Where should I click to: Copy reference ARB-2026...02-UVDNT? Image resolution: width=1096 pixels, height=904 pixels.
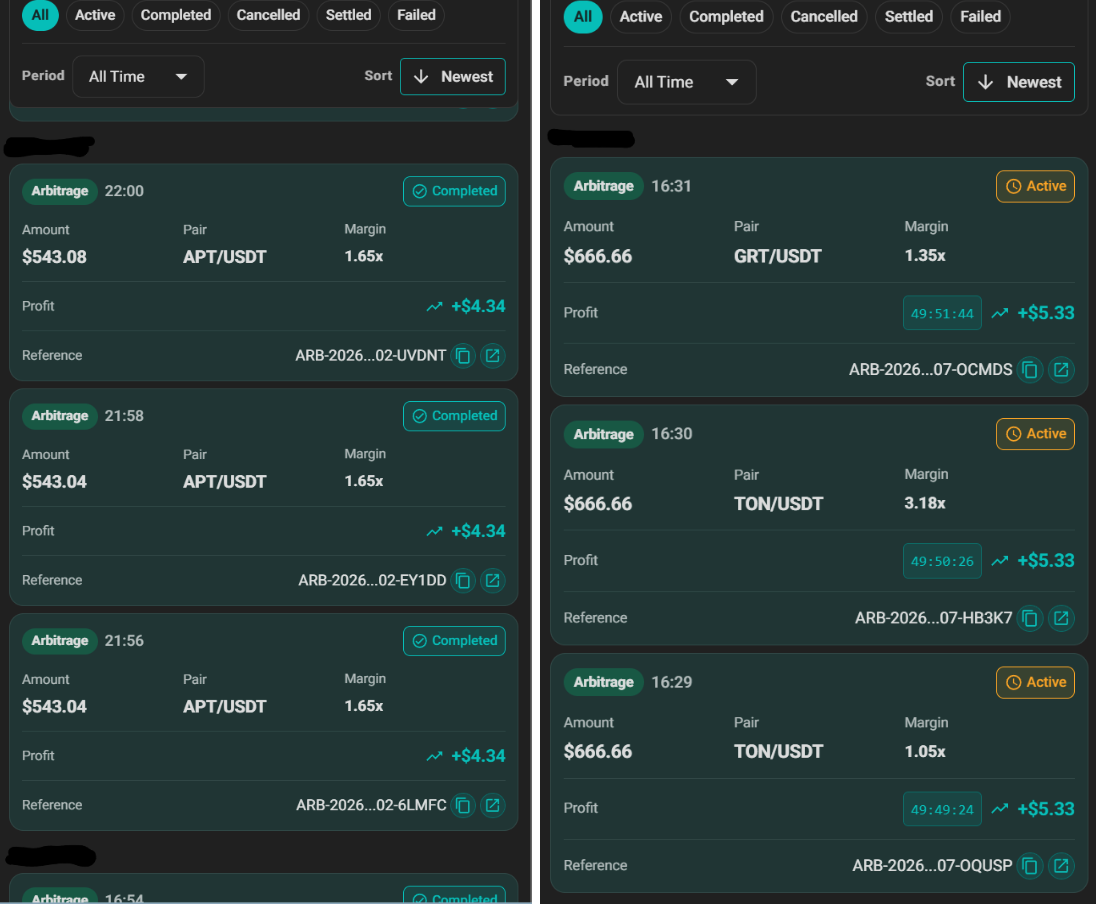[463, 356]
